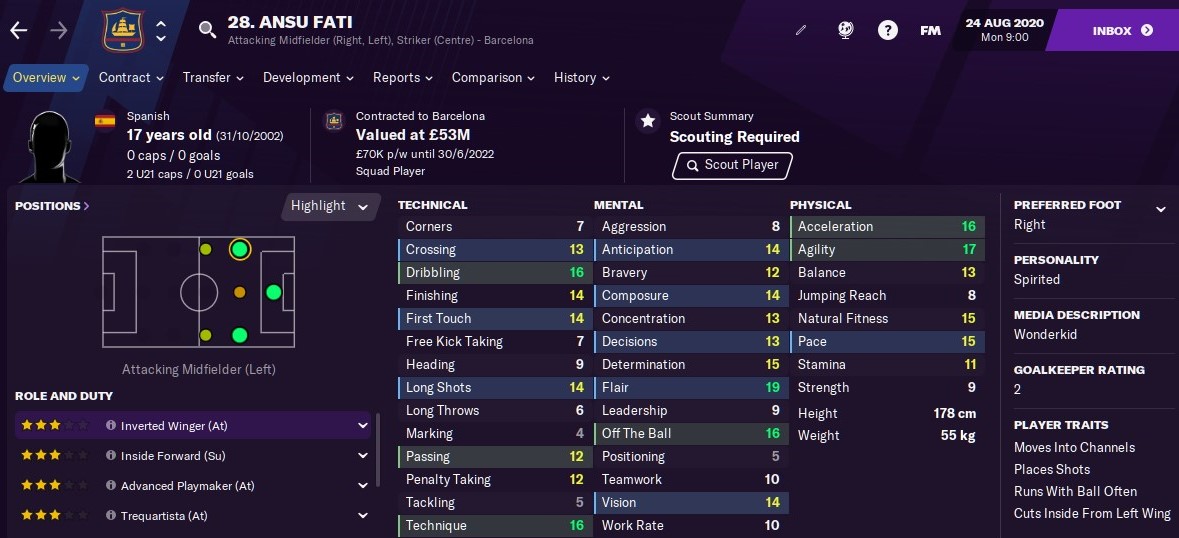This screenshot has height=538, width=1179.
Task: Click the info icon beside Trequartista
Action: coord(111,515)
